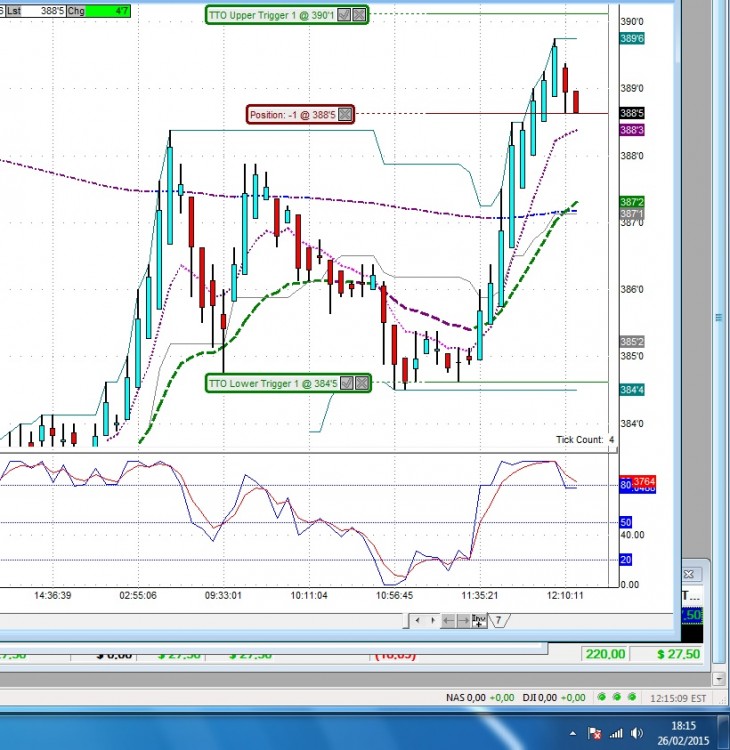
Task: Confirm the TTO Upper Trigger checkmark icon
Action: click(x=343, y=15)
